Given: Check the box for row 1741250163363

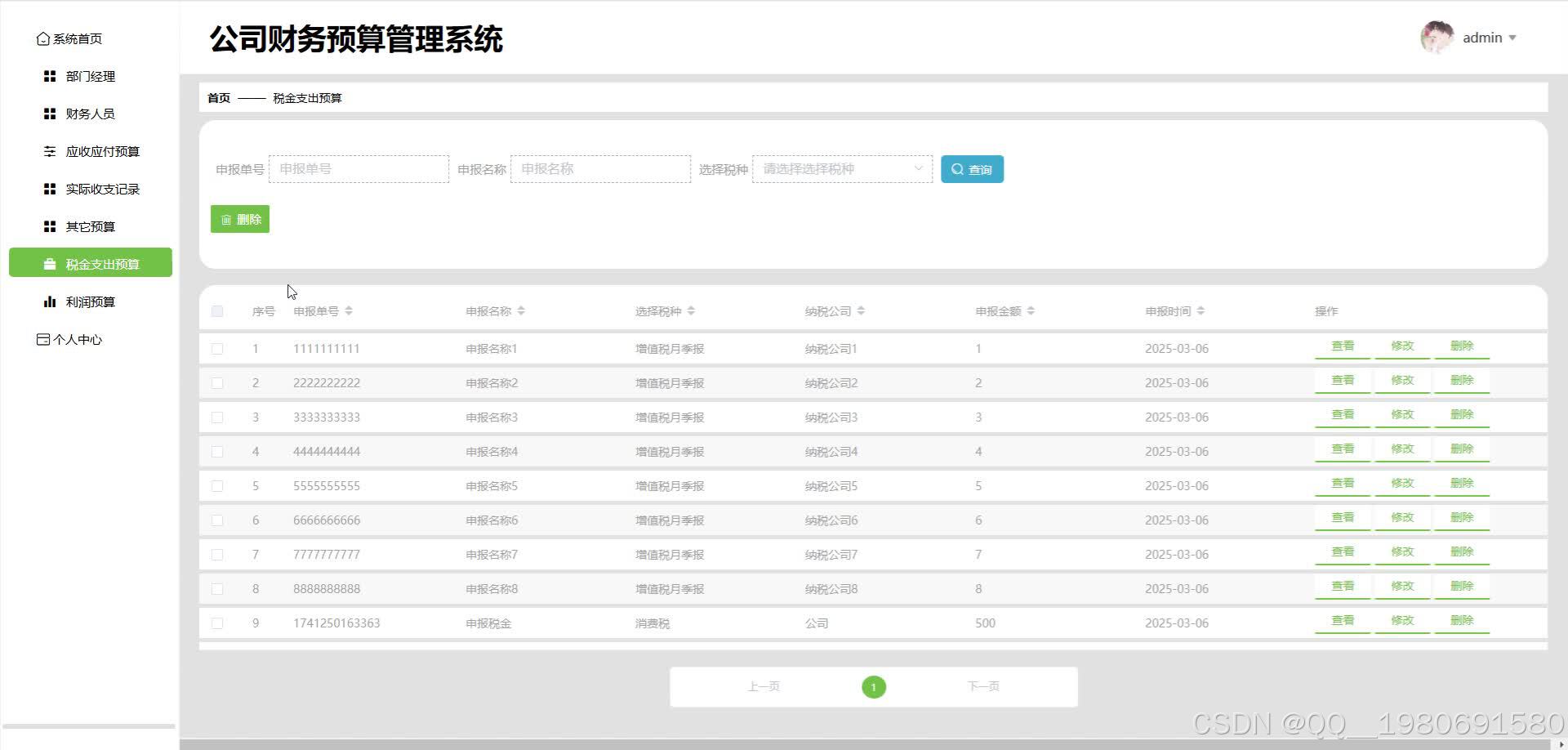Looking at the screenshot, I should 217,623.
